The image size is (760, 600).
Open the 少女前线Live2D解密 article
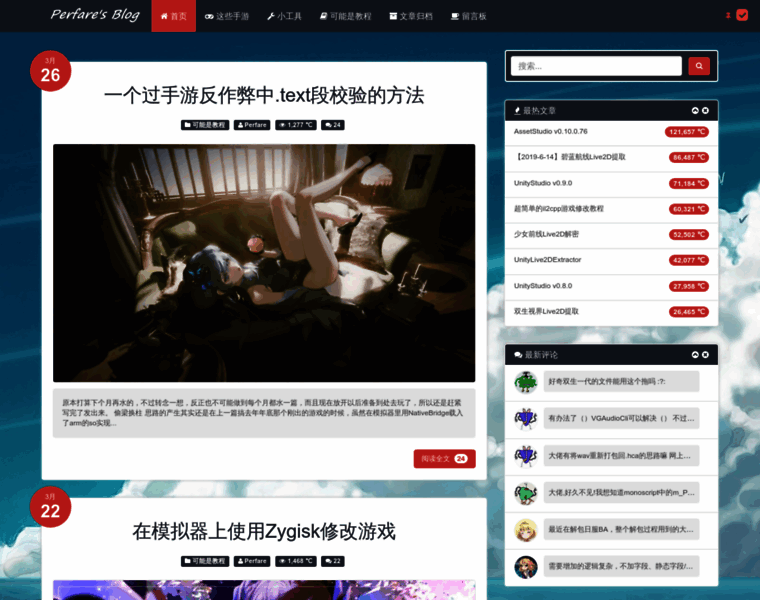pos(546,235)
